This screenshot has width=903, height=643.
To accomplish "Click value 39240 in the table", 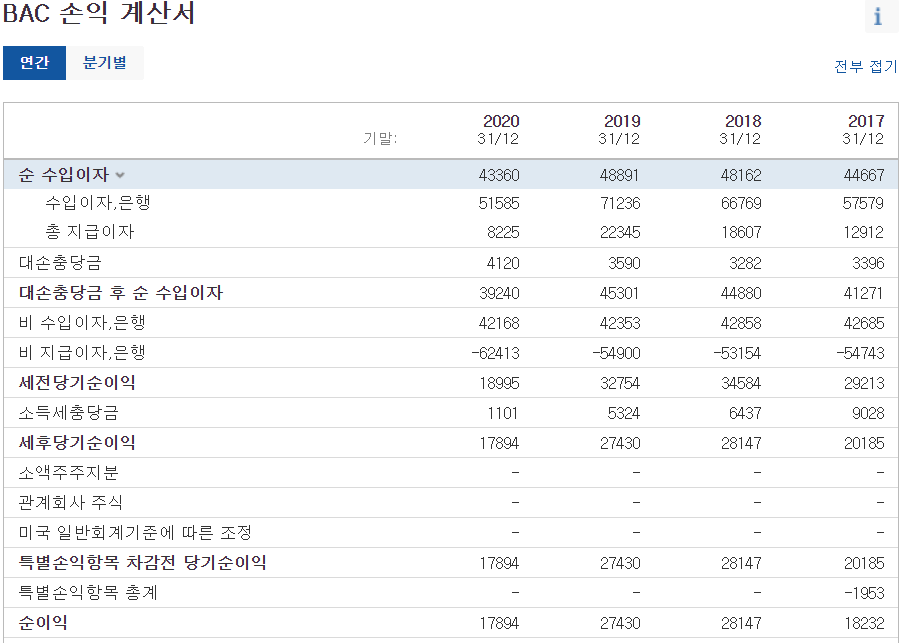I will click(499, 294).
